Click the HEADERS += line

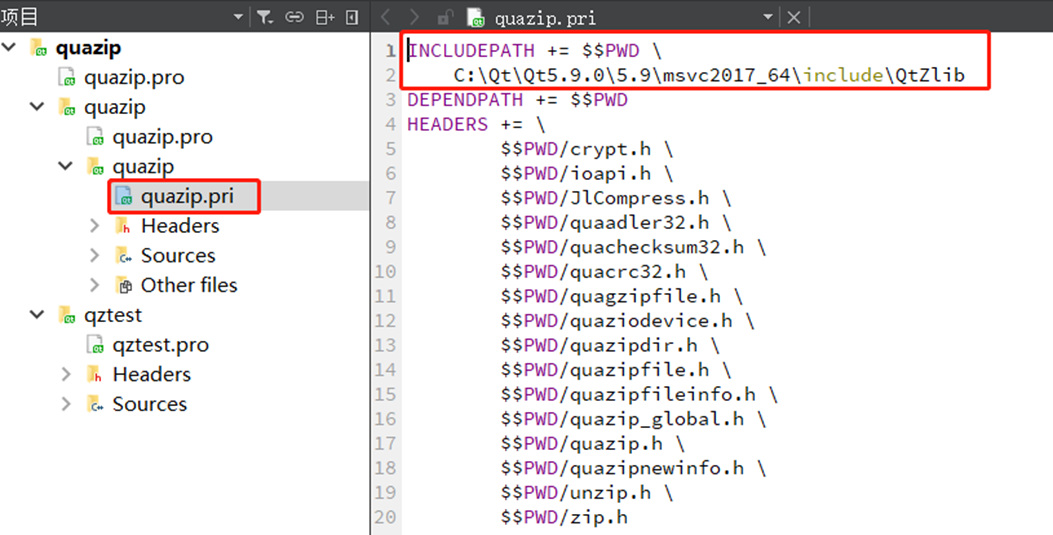coord(476,124)
